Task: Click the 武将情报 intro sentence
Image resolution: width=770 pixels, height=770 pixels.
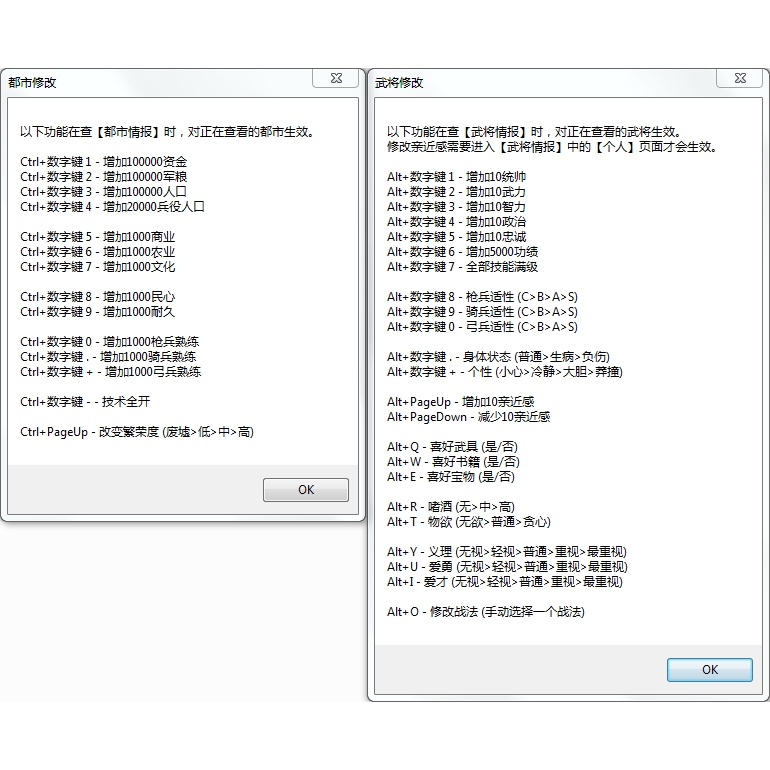Action: pos(534,132)
